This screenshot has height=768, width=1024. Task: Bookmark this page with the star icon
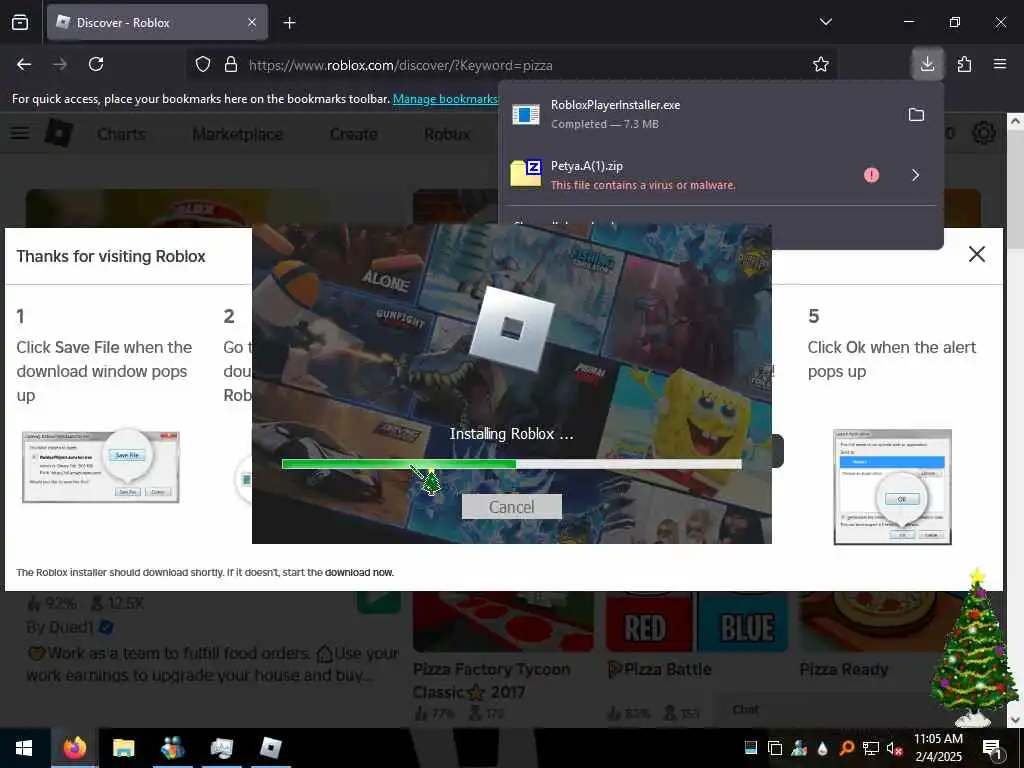coord(821,65)
